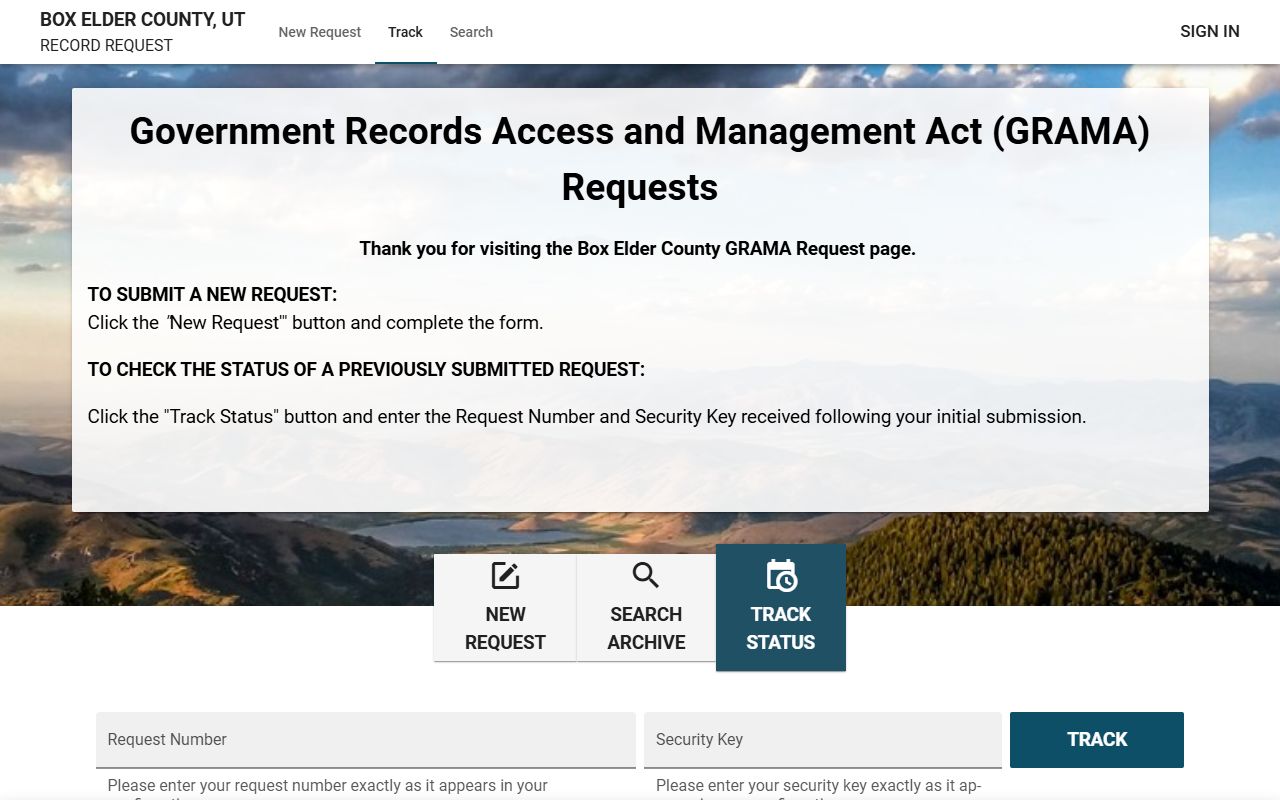Click 'TO SUBMIT A NEW REQUEST:' heading
Screen dimensions: 1280x800
(212, 295)
